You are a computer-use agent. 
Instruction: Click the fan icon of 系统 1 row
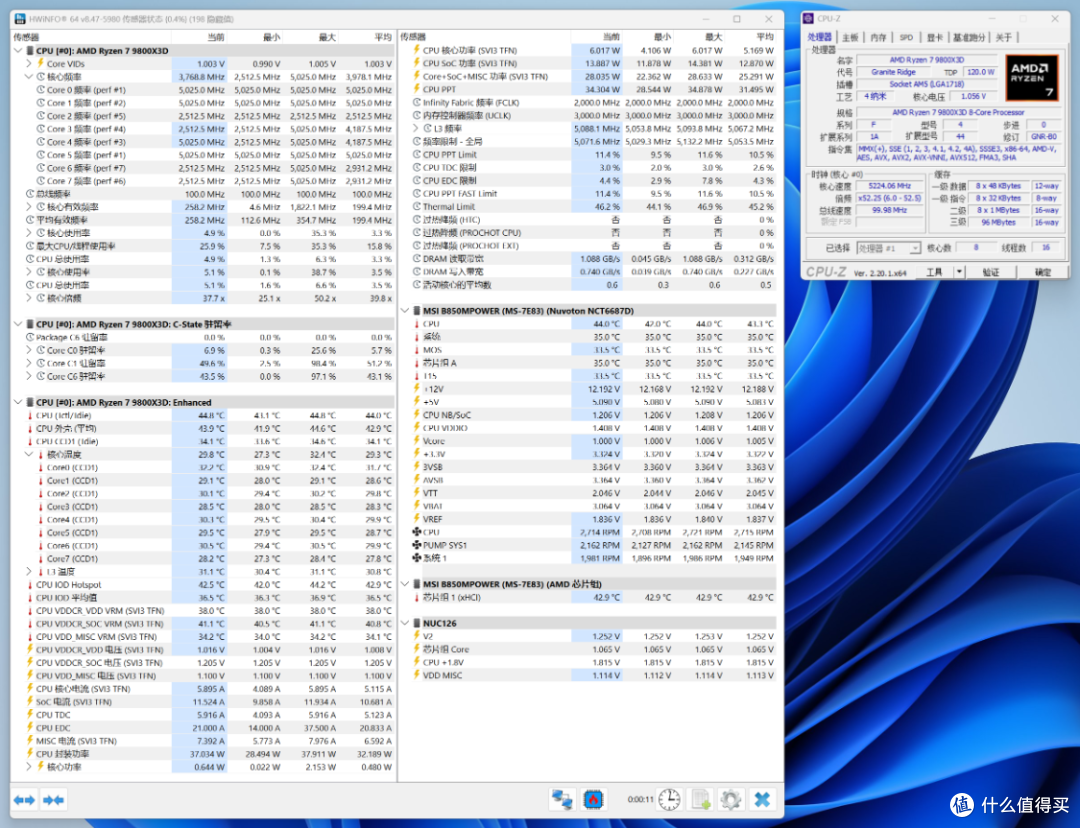(x=417, y=558)
